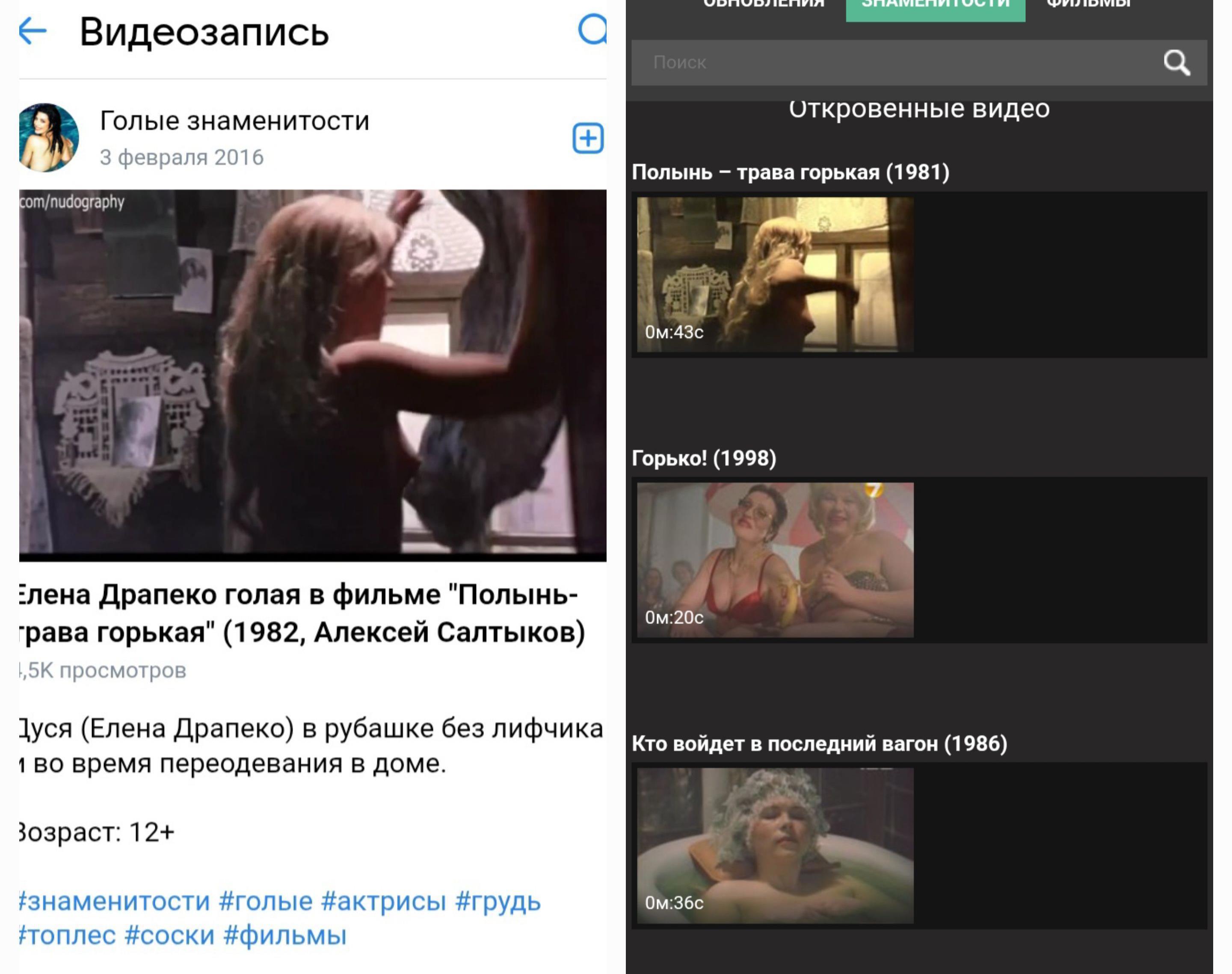
Task: Click the magnifier icon in Поиск bar
Action: 1176,62
